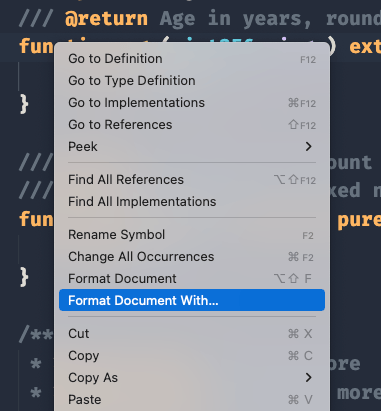
Task: Pick Go to References option
Action: click(x=192, y=125)
